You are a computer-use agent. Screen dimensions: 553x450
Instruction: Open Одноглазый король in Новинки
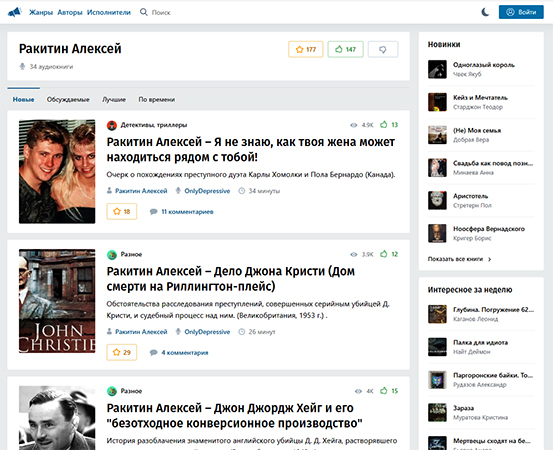pos(484,65)
